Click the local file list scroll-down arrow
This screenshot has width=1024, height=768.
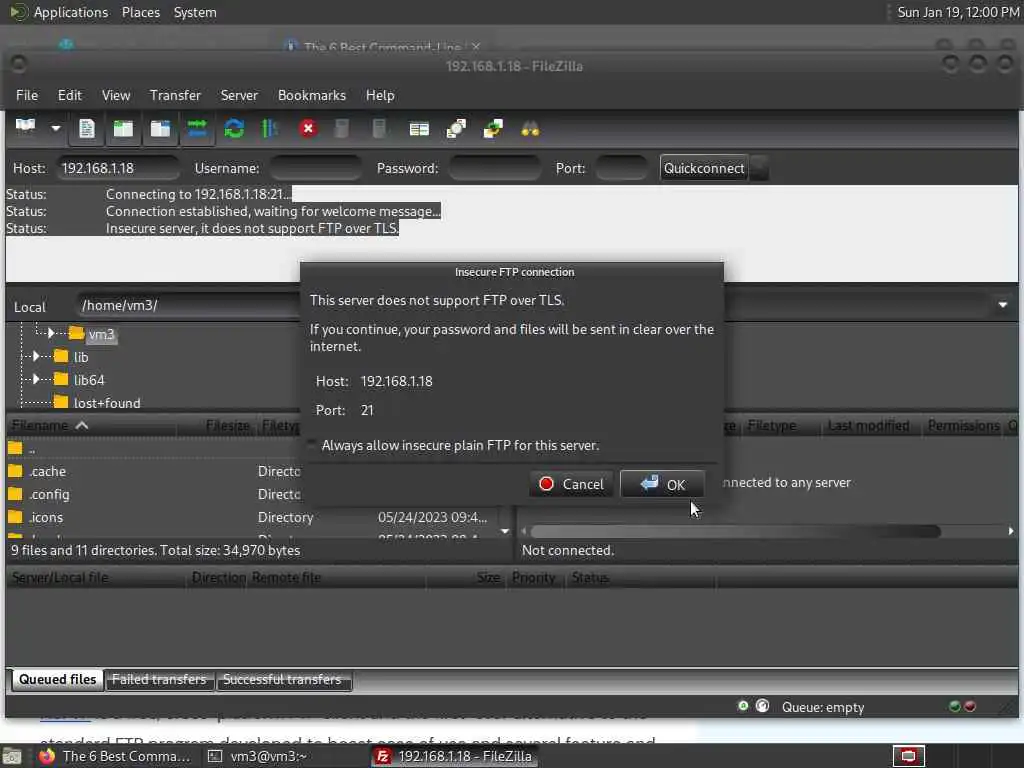505,532
